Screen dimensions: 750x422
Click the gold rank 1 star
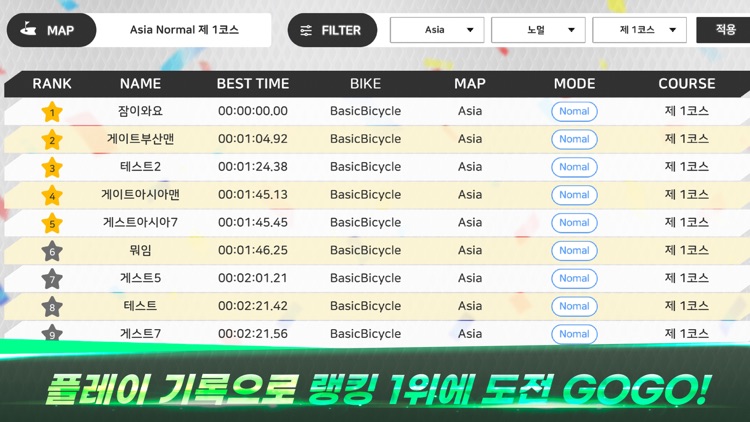52,112
